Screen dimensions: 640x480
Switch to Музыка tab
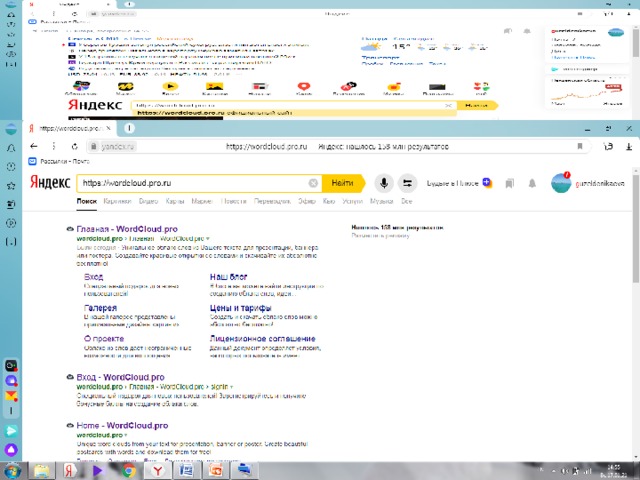point(381,201)
